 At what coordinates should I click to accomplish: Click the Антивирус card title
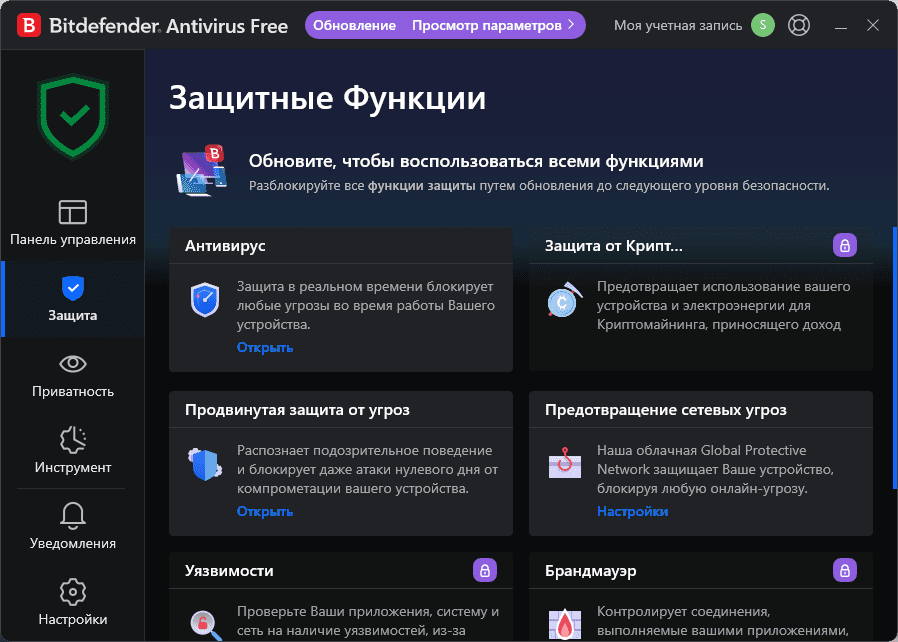coord(225,246)
